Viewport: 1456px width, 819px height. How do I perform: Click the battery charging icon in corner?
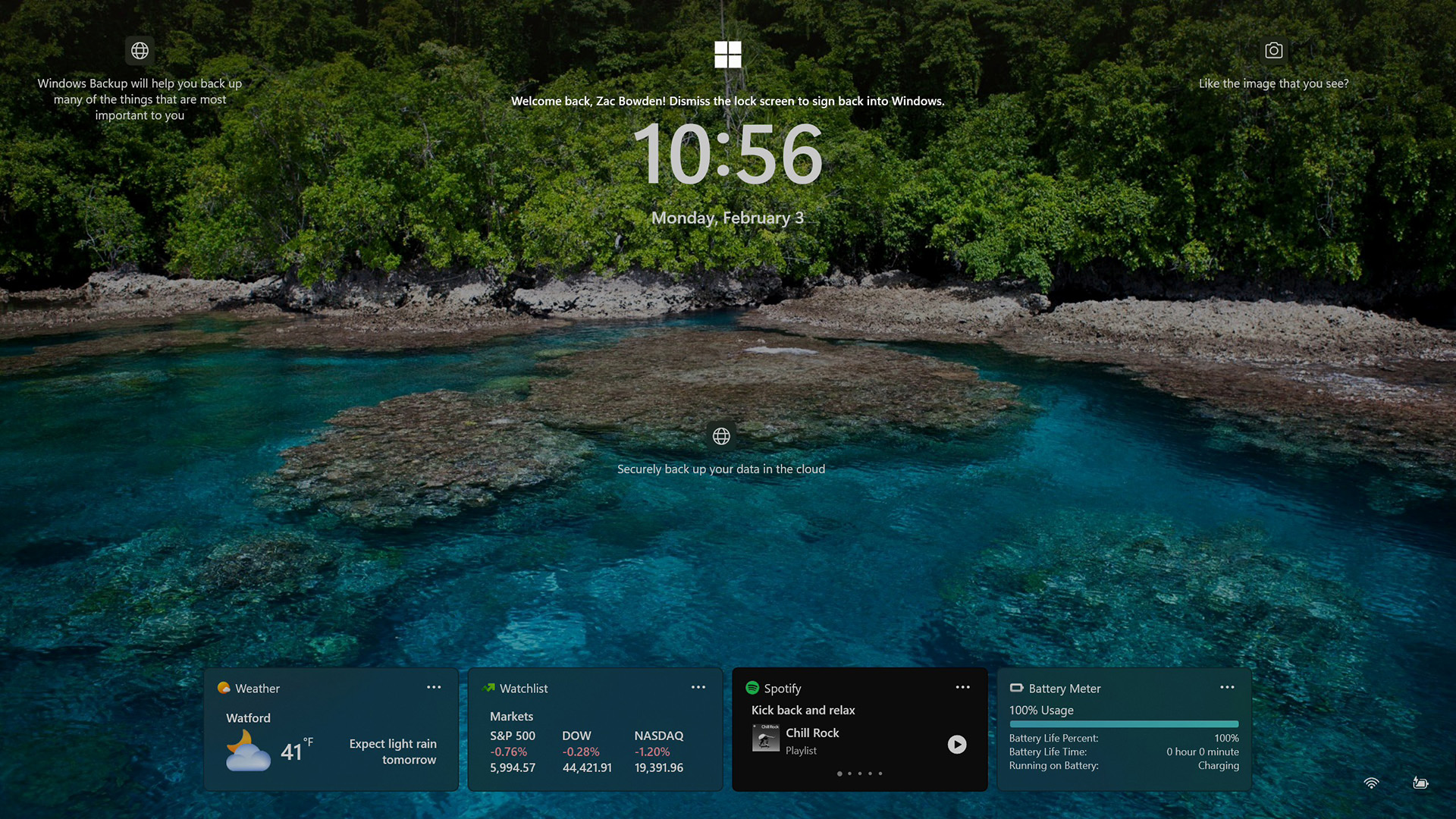pyautogui.click(x=1420, y=783)
